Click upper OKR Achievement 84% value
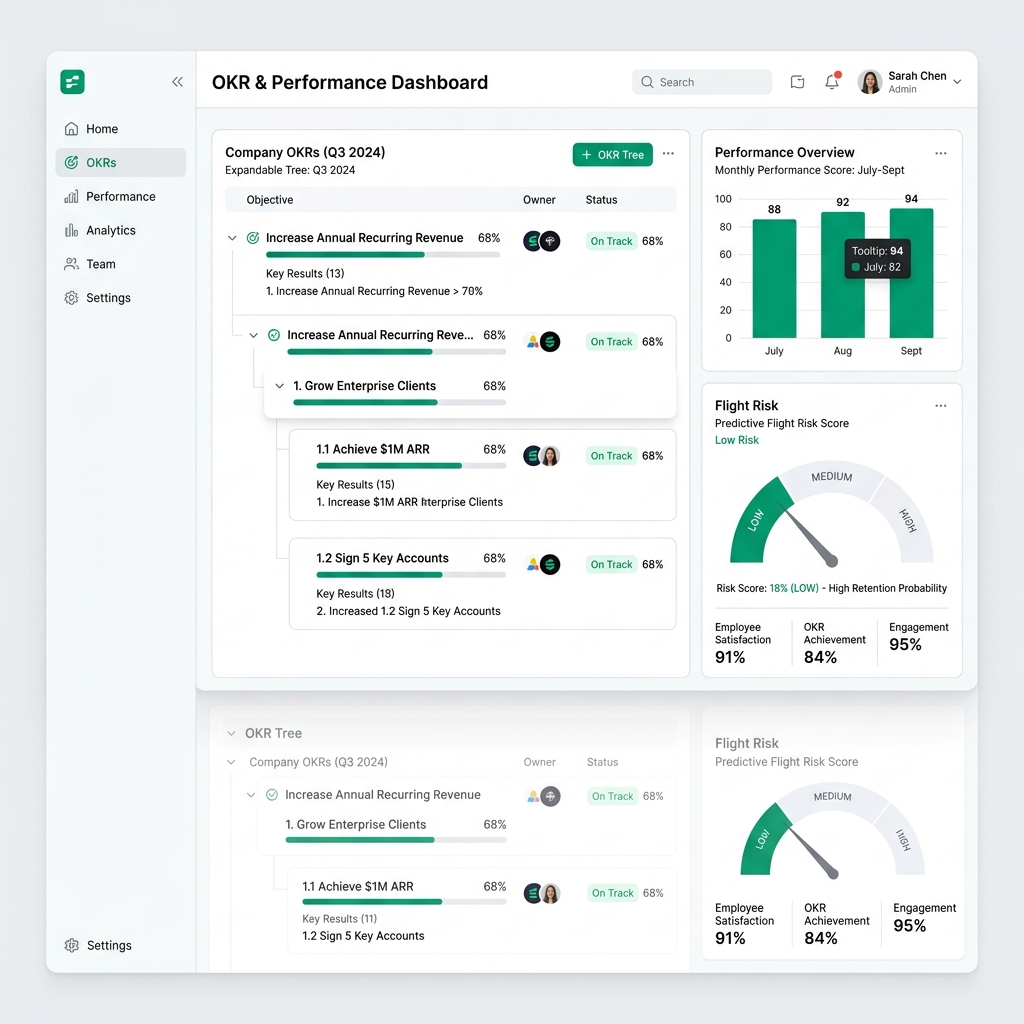Viewport: 1024px width, 1024px height. (x=820, y=657)
